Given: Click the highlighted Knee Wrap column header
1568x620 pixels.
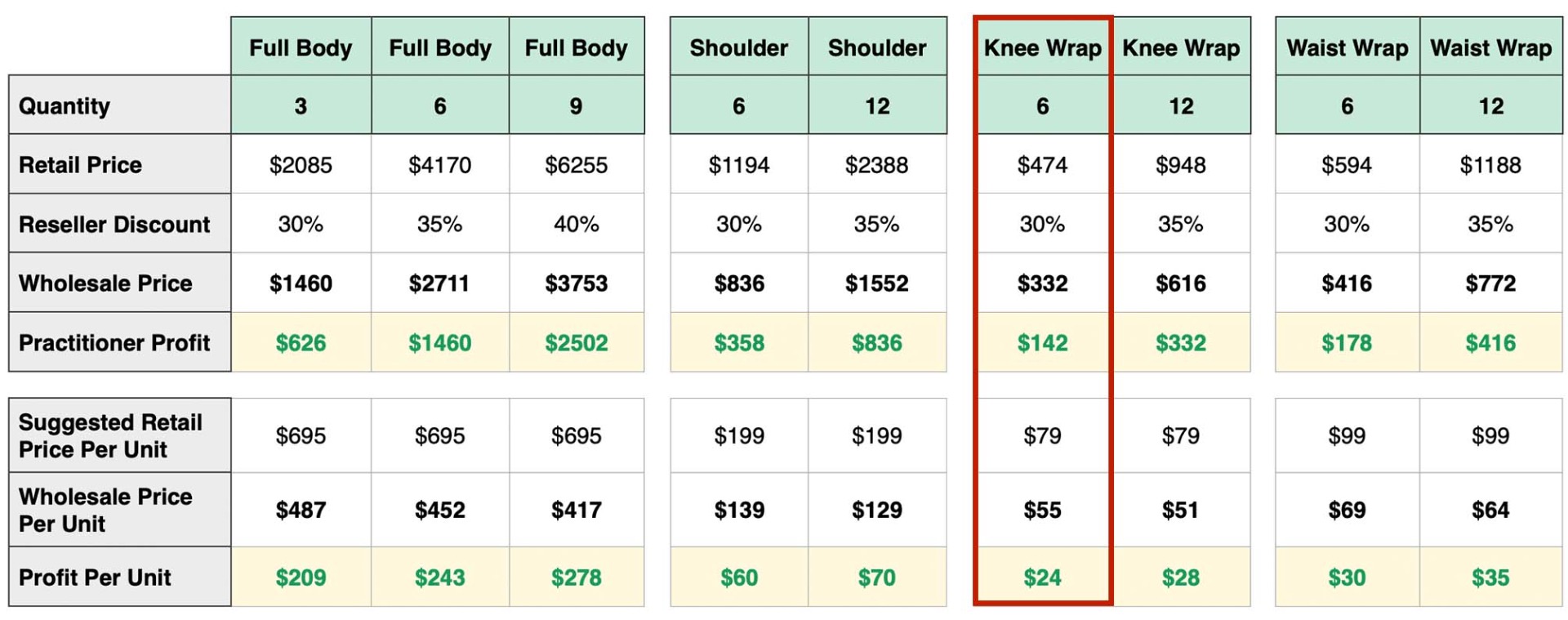Looking at the screenshot, I should (x=1042, y=47).
